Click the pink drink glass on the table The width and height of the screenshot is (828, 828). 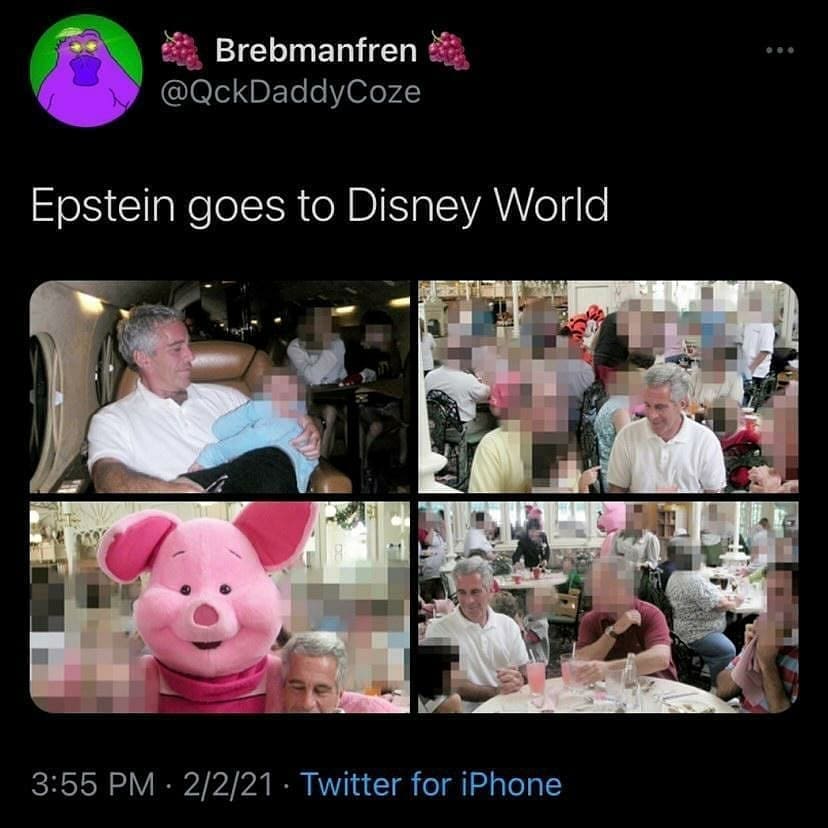click(x=535, y=678)
